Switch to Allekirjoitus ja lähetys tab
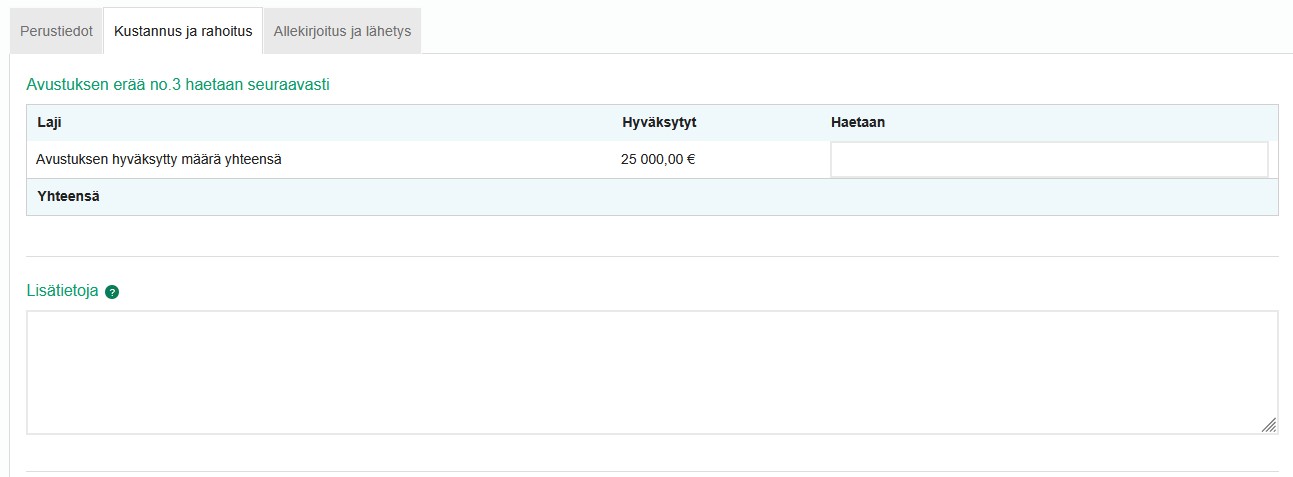 pyautogui.click(x=342, y=31)
